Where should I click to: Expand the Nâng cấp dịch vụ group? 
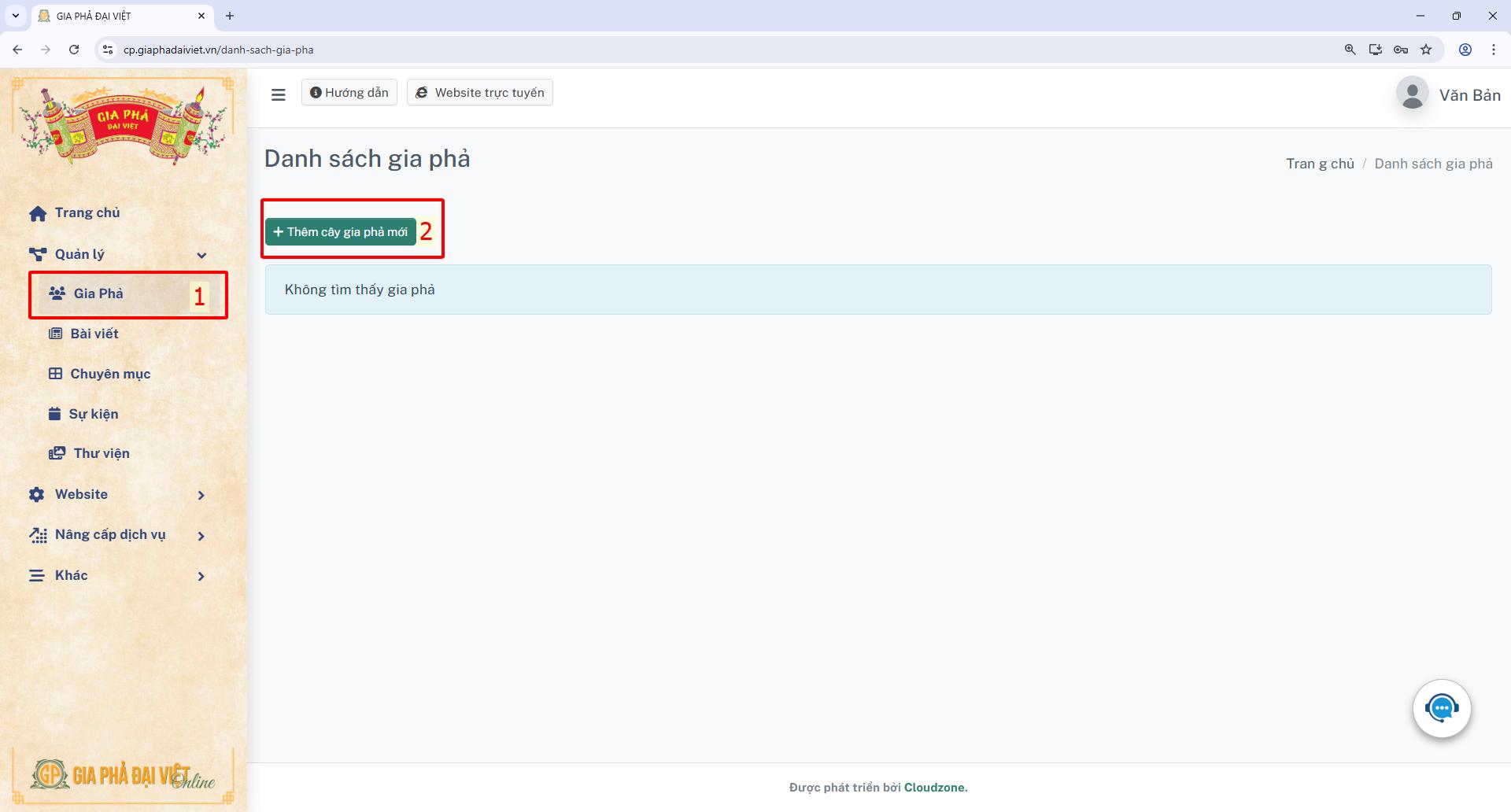click(201, 534)
